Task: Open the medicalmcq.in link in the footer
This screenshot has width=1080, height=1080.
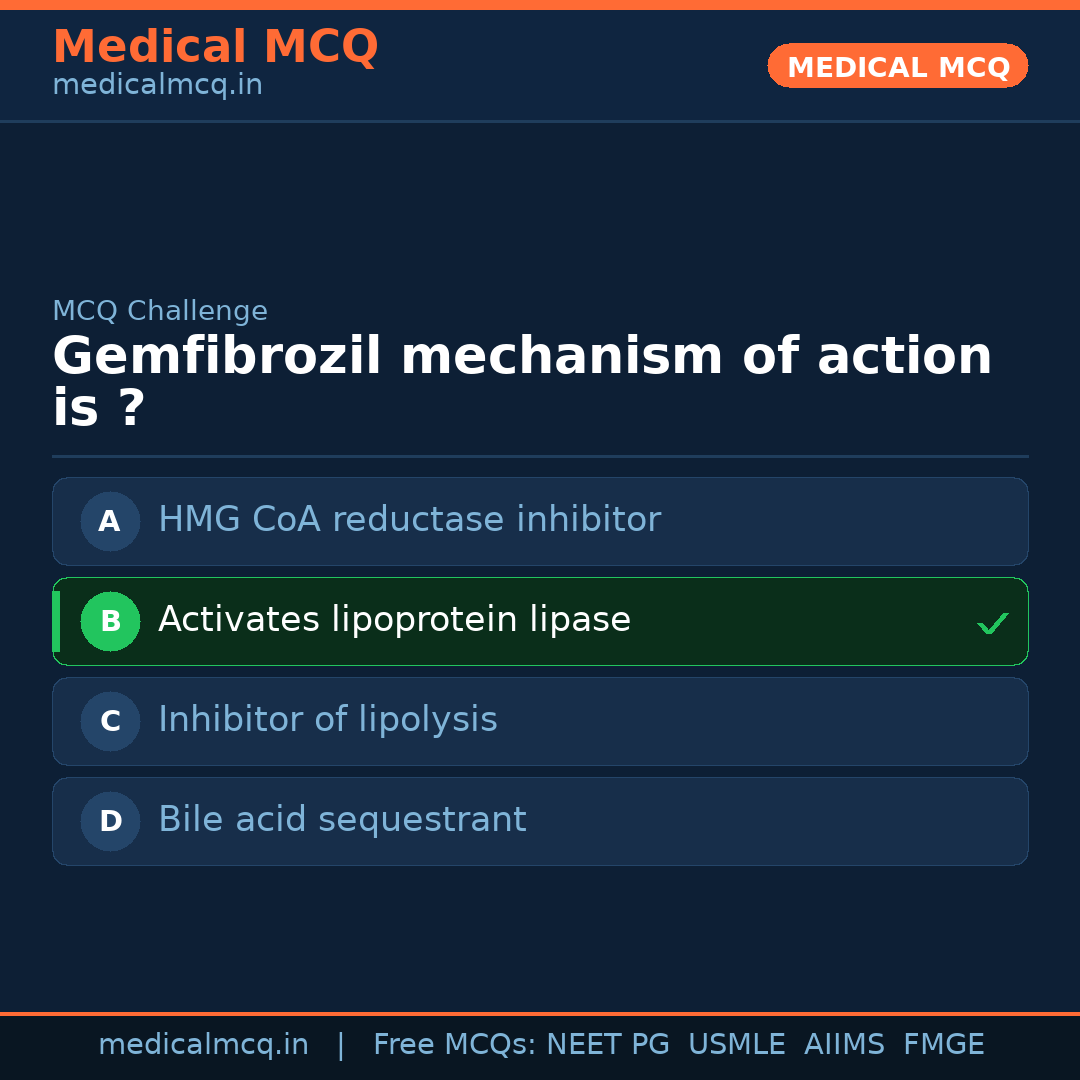Action: (203, 1045)
